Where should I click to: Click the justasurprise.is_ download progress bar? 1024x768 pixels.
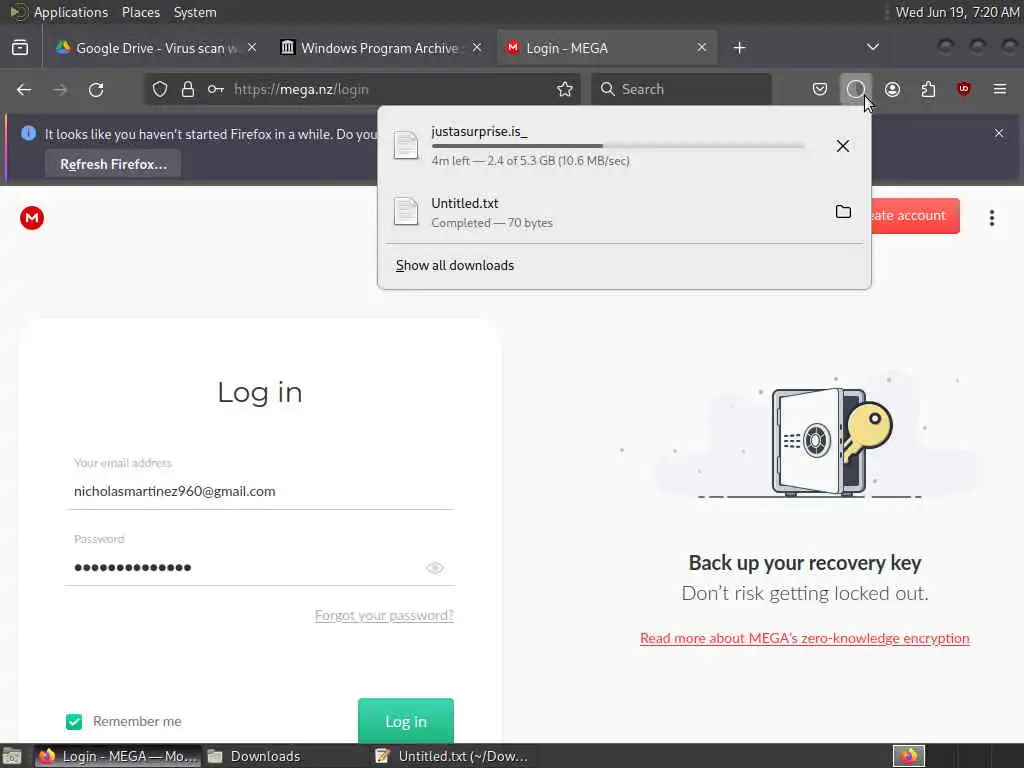(618, 146)
